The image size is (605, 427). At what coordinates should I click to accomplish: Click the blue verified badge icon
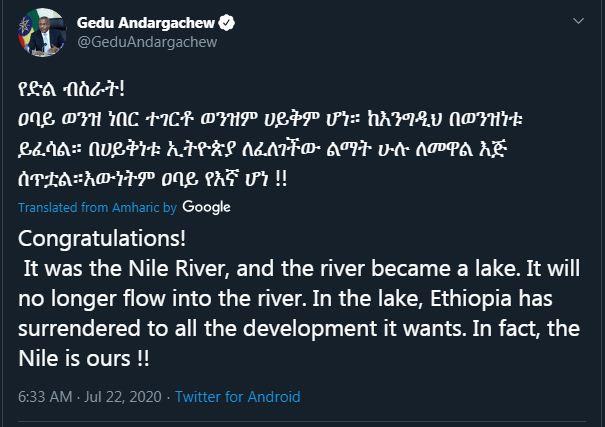[227, 22]
